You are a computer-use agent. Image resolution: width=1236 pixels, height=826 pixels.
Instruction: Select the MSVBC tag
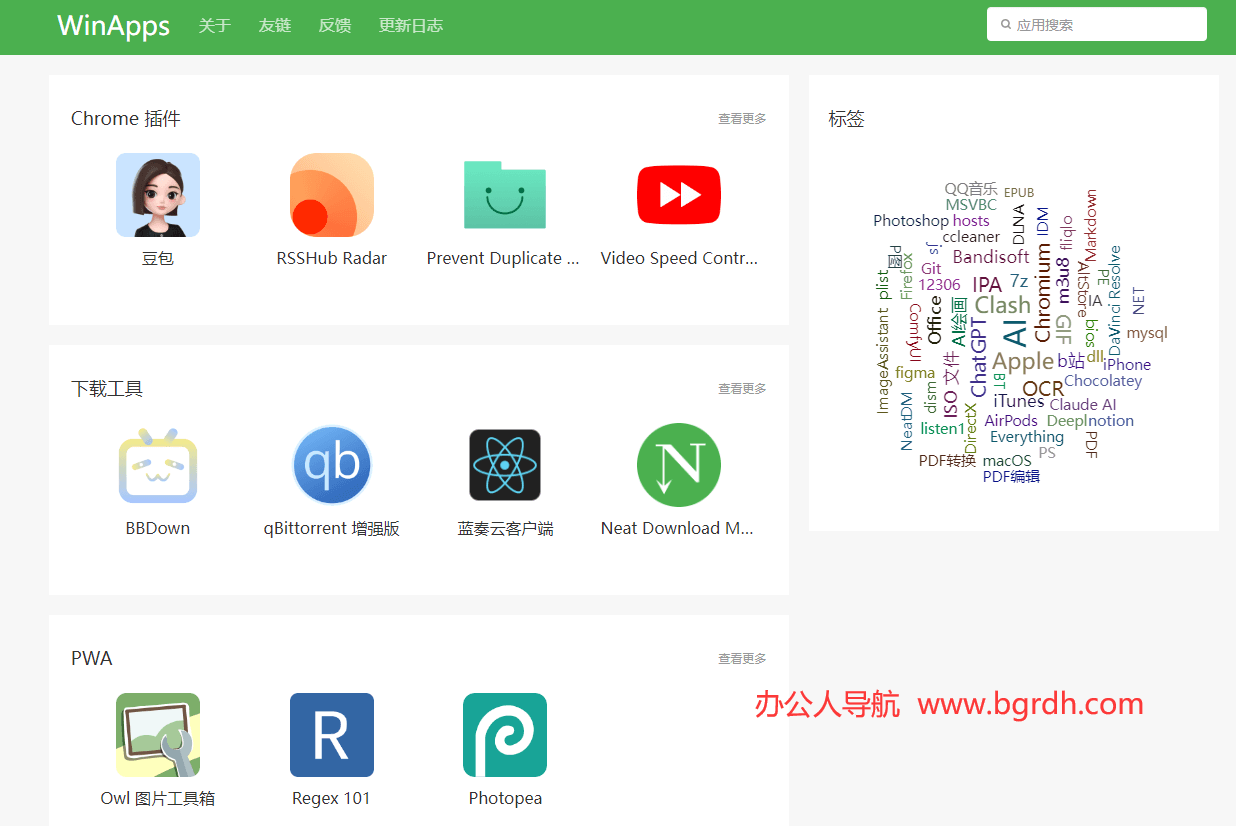coord(971,205)
